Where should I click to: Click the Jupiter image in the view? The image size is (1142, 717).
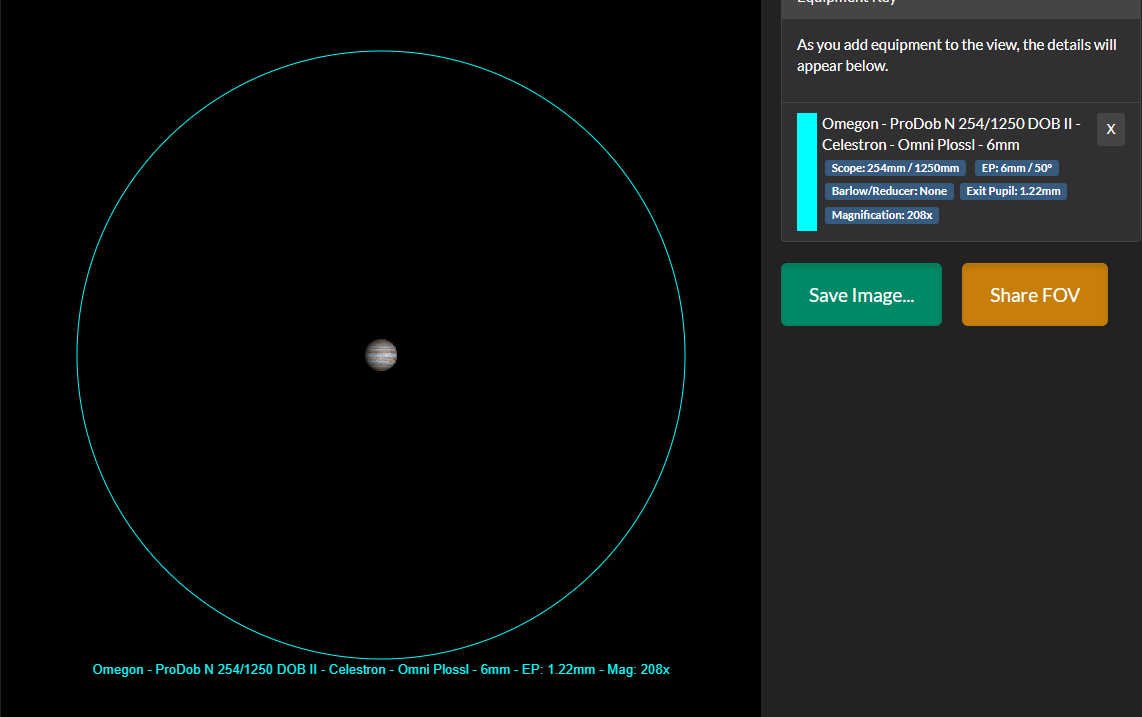pos(381,355)
